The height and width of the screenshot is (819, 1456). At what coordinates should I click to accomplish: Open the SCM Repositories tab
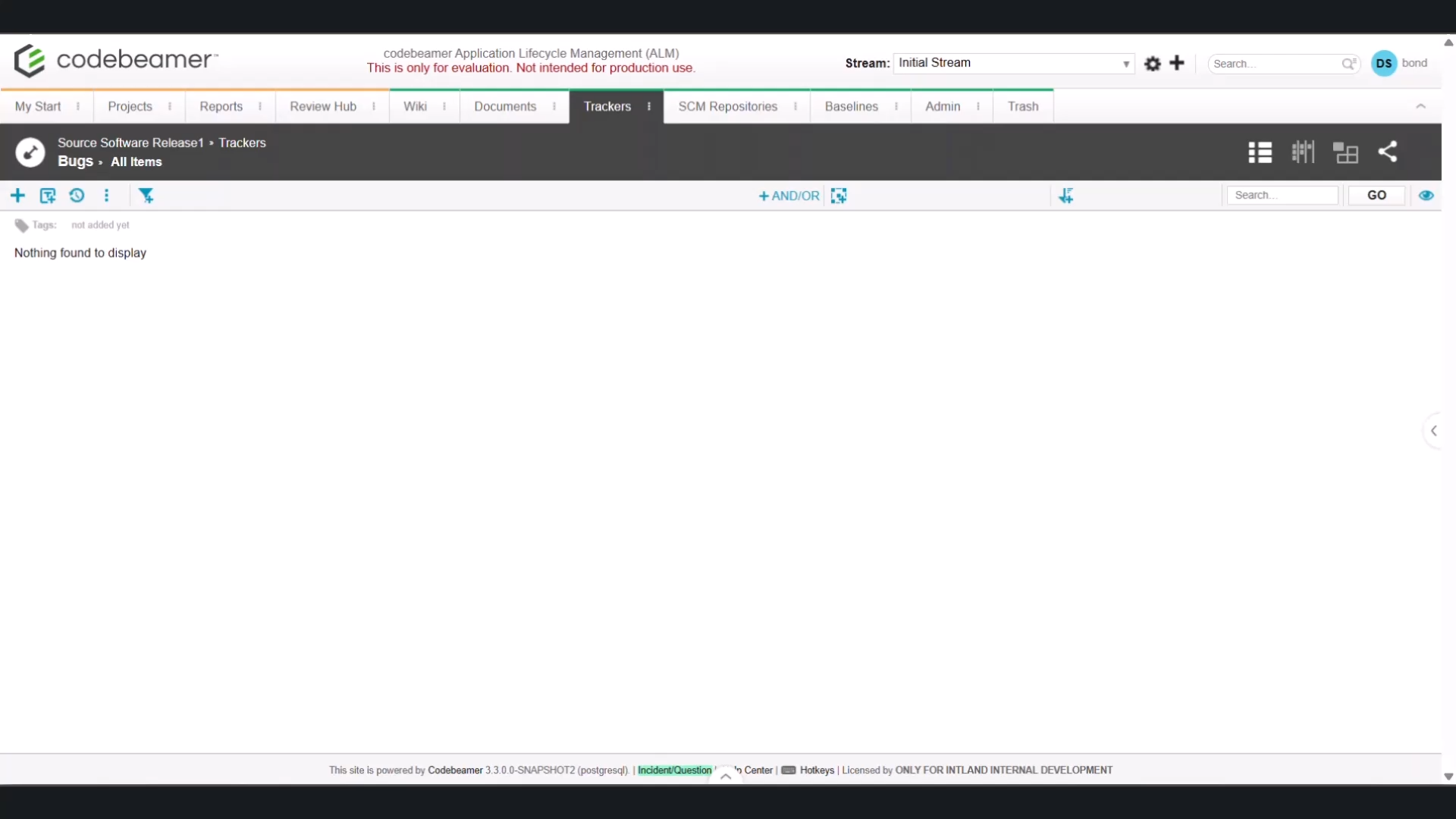tap(728, 107)
